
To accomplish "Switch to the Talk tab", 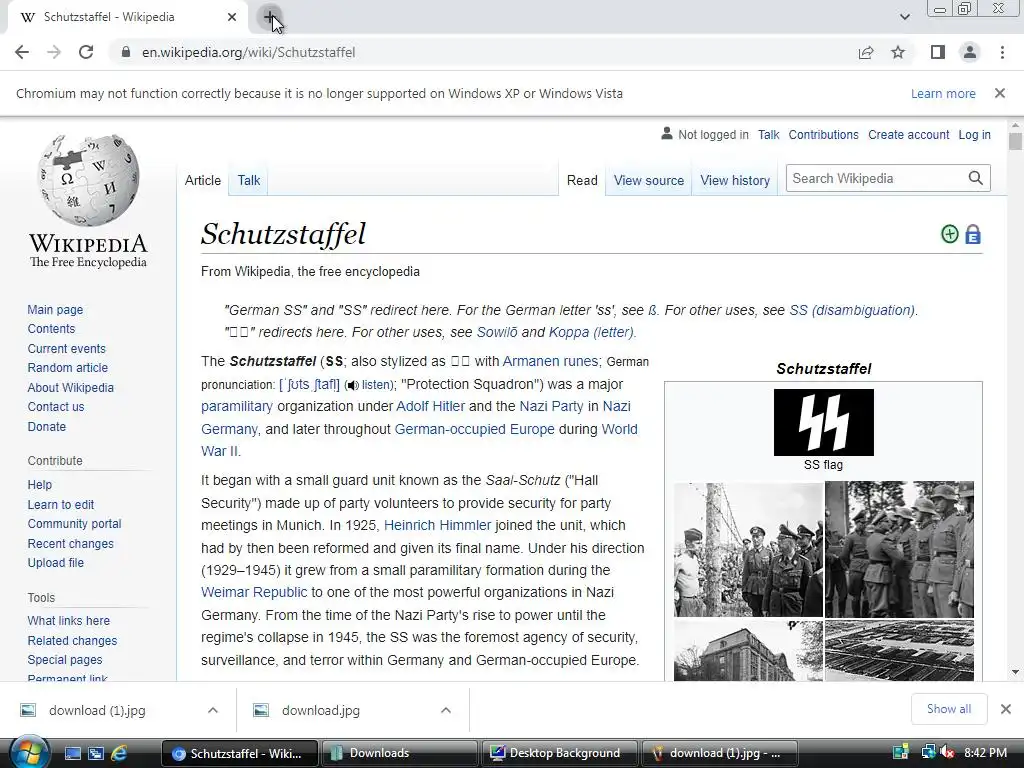I will (249, 180).
